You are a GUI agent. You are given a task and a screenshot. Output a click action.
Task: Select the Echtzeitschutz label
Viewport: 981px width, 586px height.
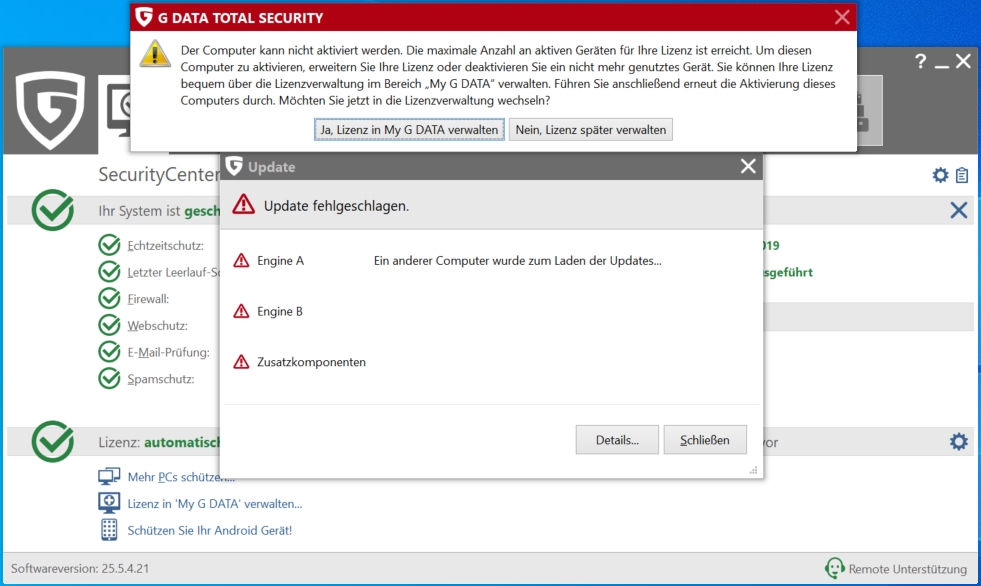(x=165, y=246)
